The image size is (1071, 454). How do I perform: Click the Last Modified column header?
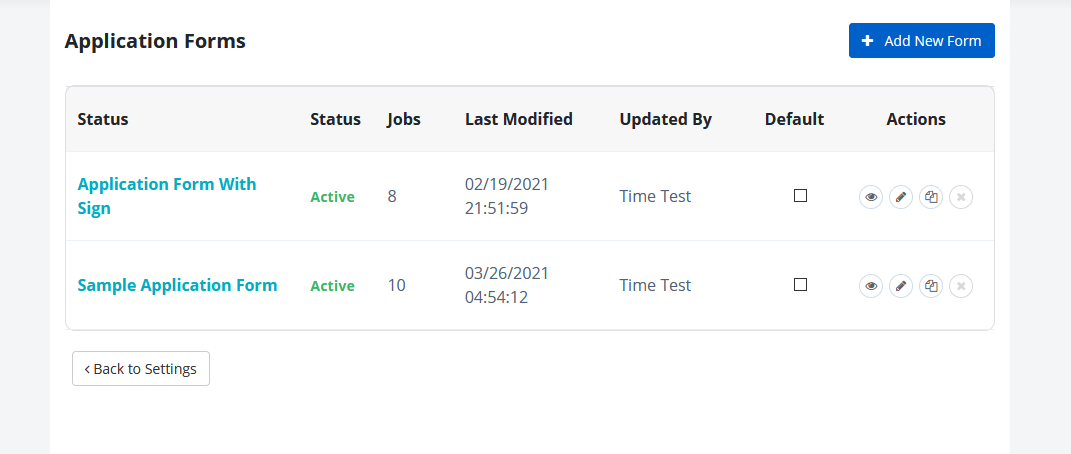click(x=519, y=119)
